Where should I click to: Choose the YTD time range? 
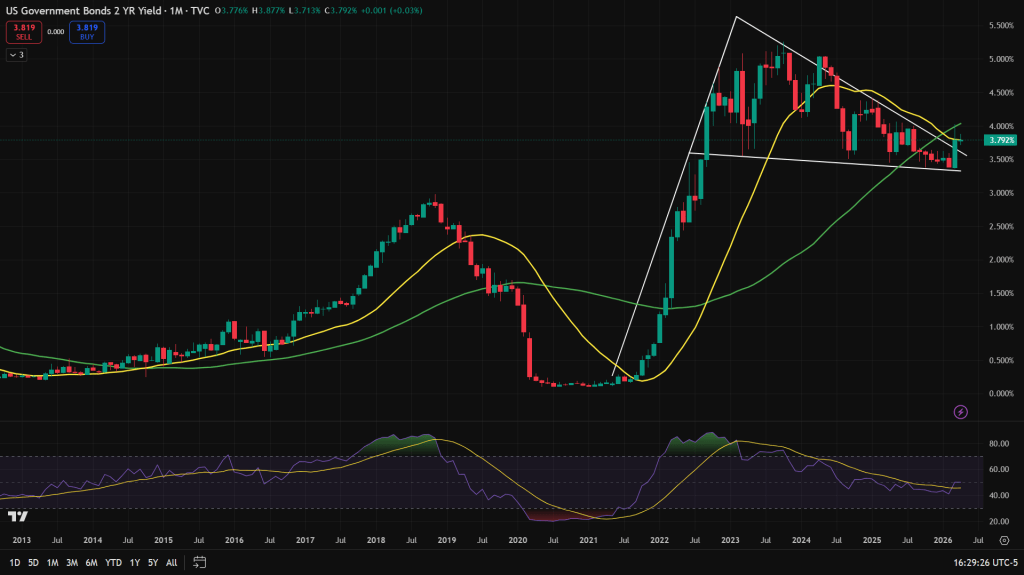tap(113, 562)
